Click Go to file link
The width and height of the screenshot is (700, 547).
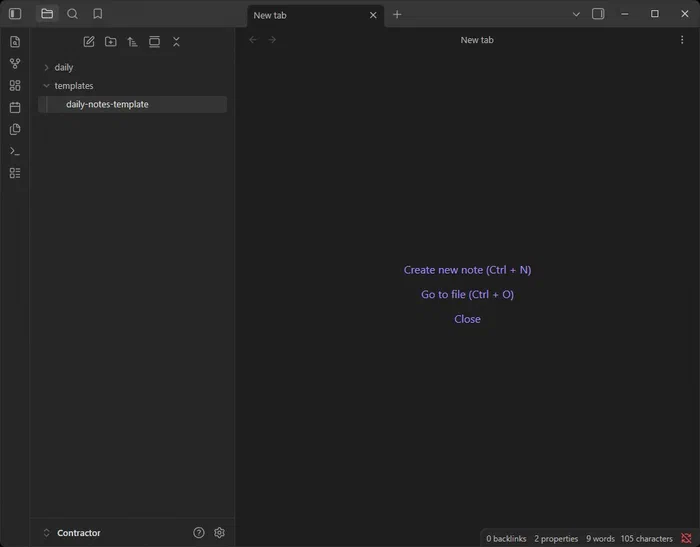pyautogui.click(x=467, y=294)
